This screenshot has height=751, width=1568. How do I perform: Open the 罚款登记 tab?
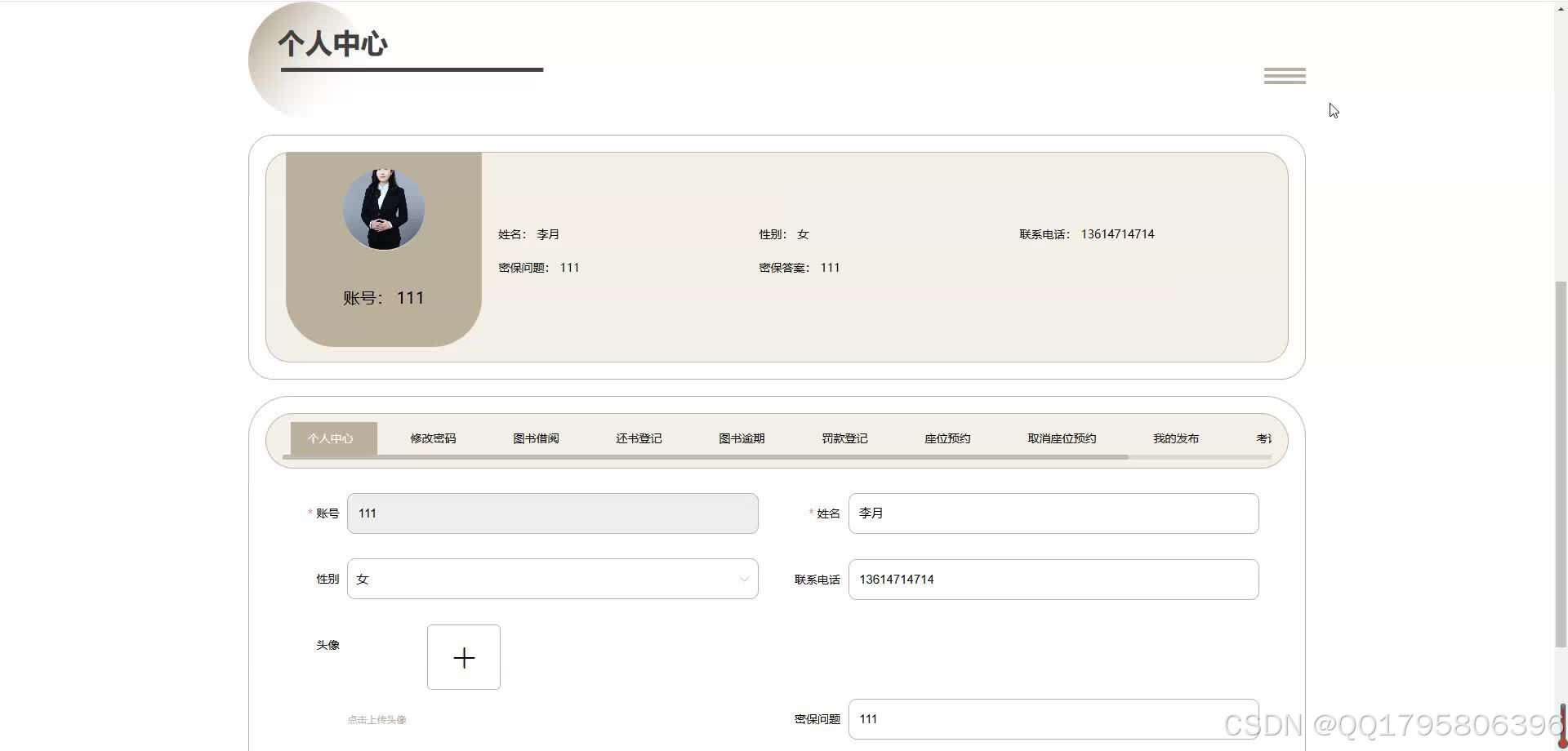coord(844,438)
